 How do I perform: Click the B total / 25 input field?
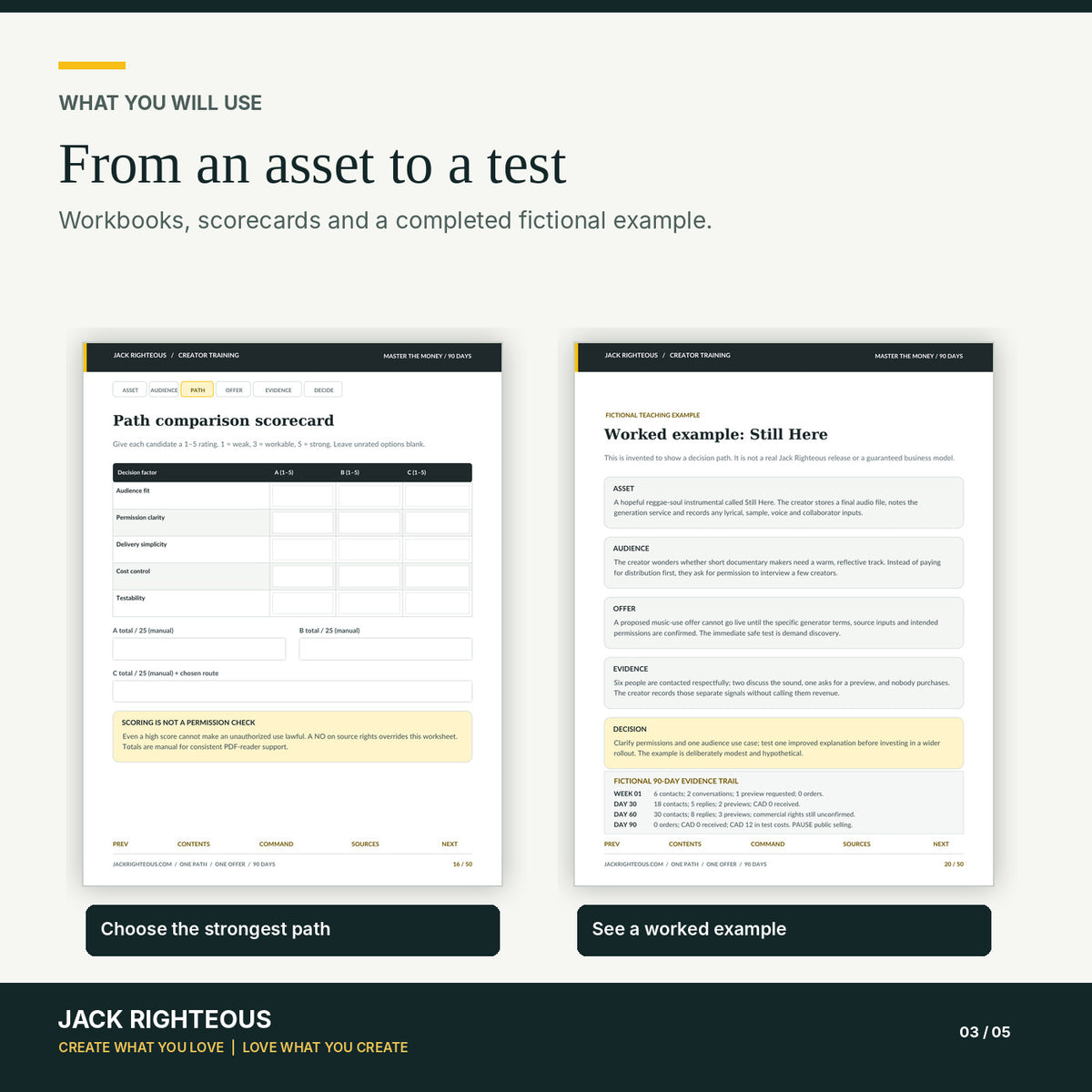point(386,649)
